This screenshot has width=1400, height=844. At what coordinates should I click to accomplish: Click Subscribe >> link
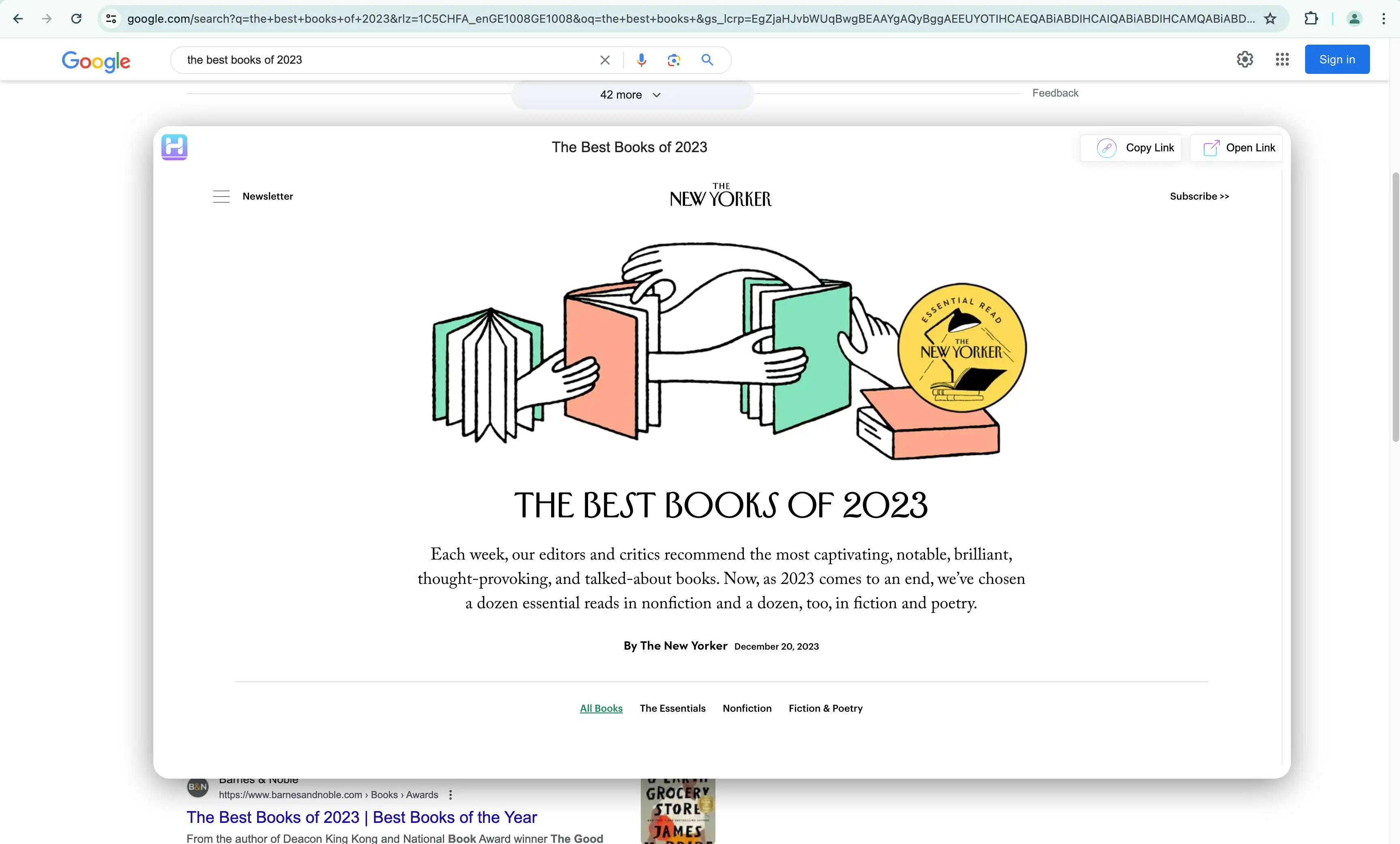pyautogui.click(x=1199, y=196)
